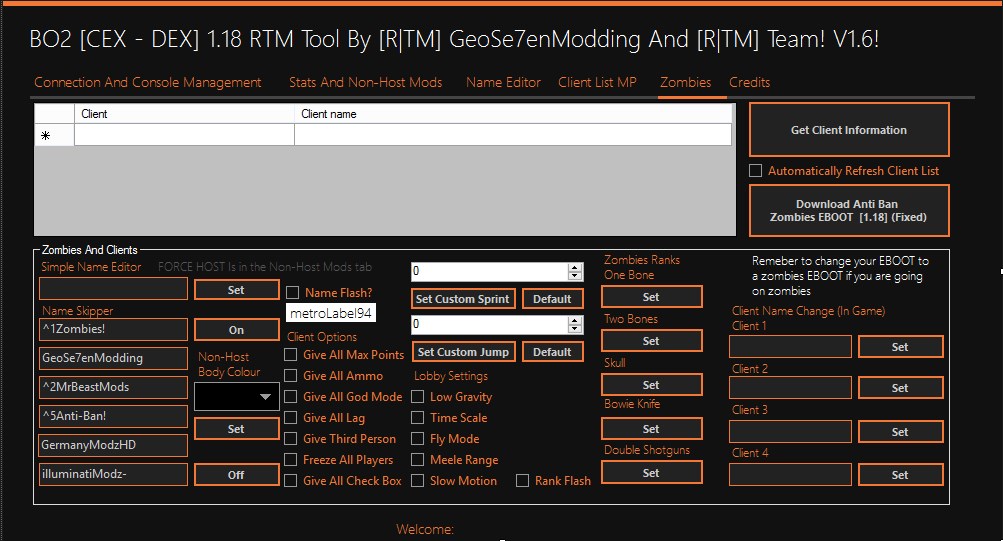Switch to Stats And Non-Host Mods tab
Image resolution: width=1003 pixels, height=541 pixels.
[x=365, y=82]
